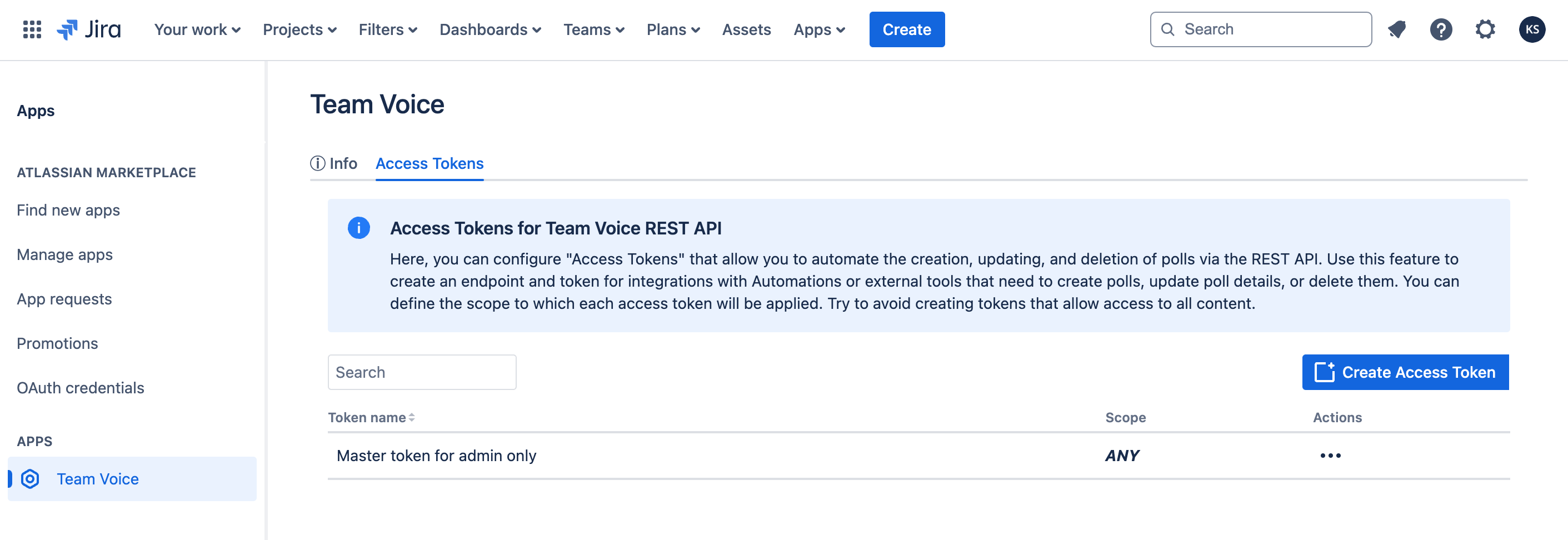Image resolution: width=1568 pixels, height=540 pixels.
Task: Go to Manage apps in sidebar
Action: click(x=64, y=254)
